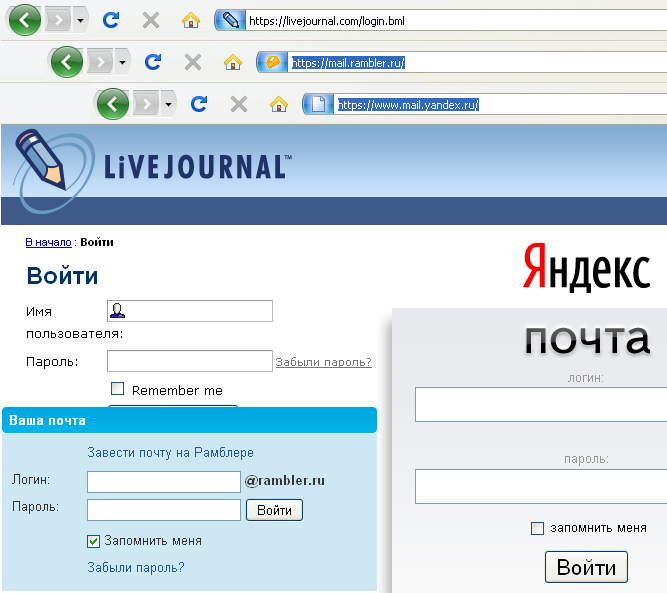This screenshot has width=667, height=593.
Task: Click the Rambler 'Логин' field
Action: click(164, 482)
